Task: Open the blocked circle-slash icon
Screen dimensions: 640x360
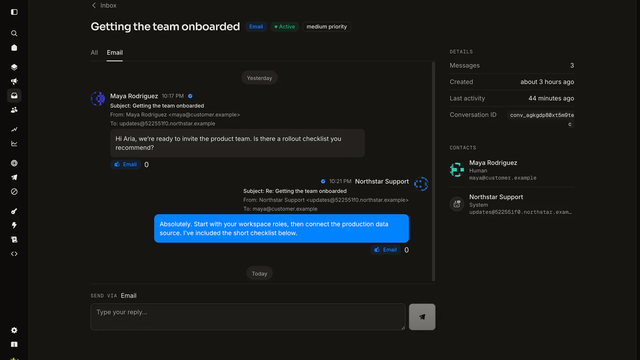Action: (14, 191)
